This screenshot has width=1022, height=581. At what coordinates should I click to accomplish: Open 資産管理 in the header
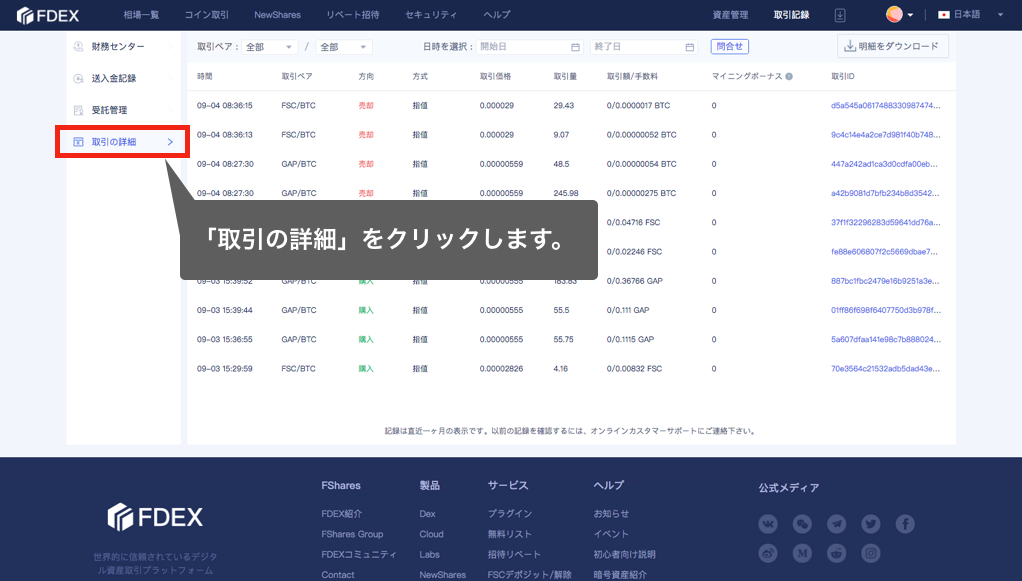click(730, 14)
